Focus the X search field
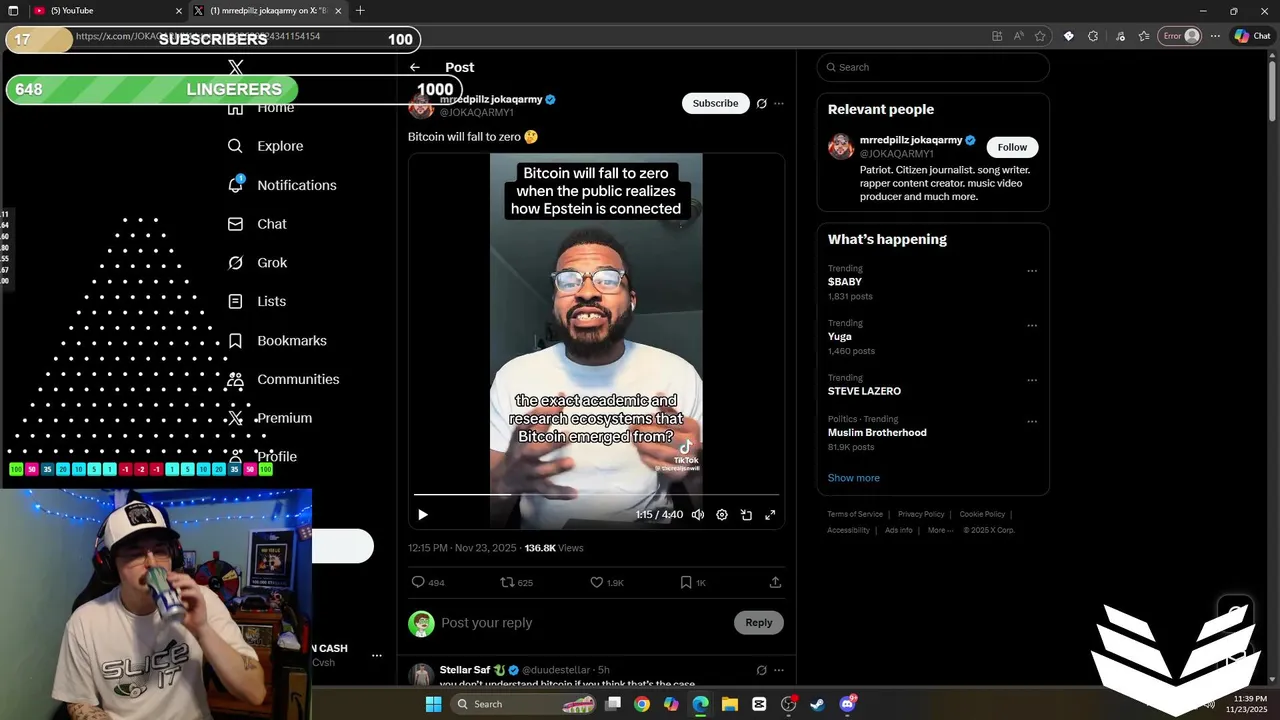This screenshot has height=720, width=1280. (933, 67)
